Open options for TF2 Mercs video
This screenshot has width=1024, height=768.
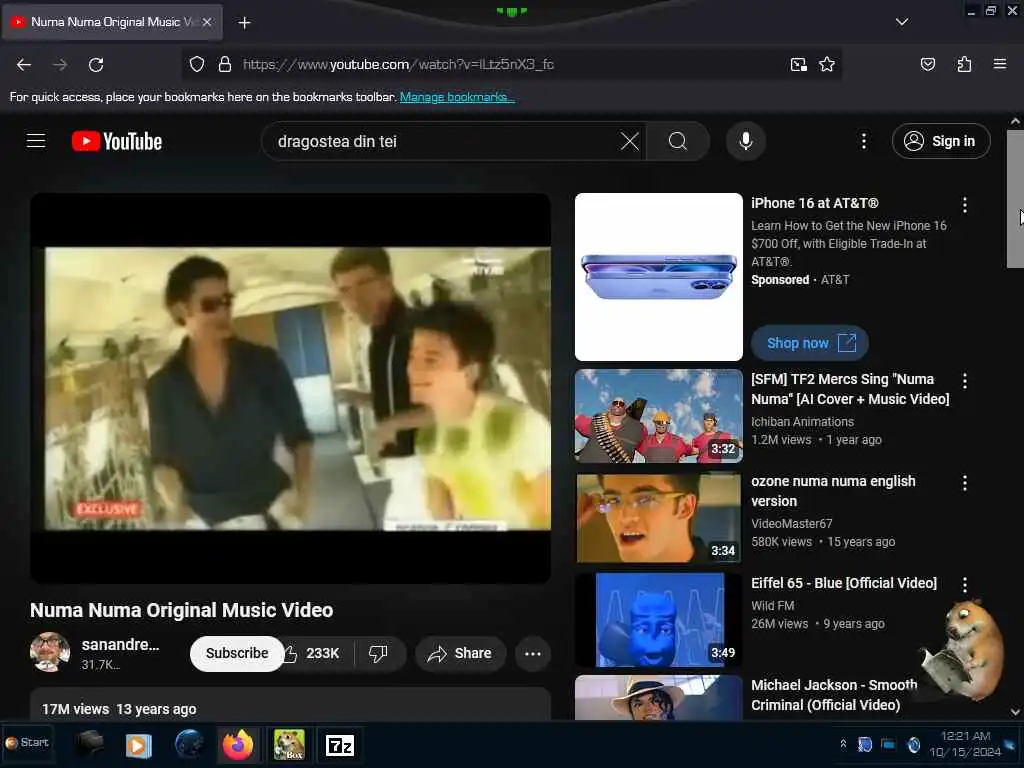pyautogui.click(x=965, y=381)
